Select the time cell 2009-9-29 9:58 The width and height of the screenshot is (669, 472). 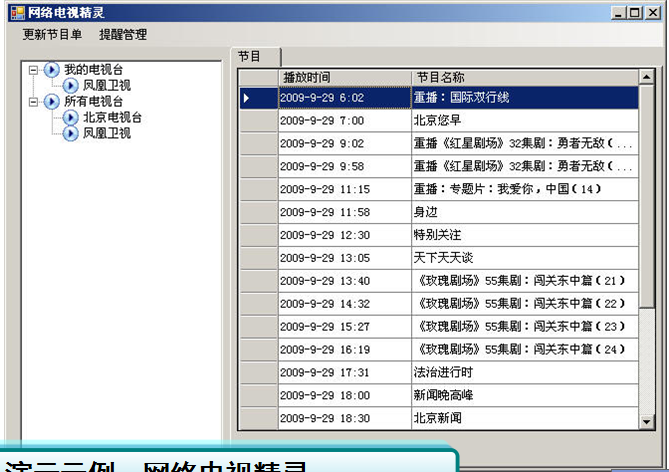point(345,166)
